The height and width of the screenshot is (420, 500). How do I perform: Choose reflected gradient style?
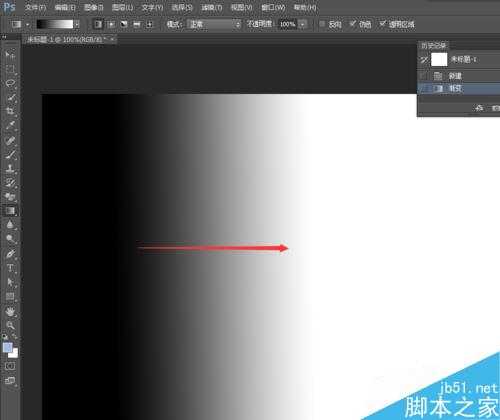coord(137,24)
